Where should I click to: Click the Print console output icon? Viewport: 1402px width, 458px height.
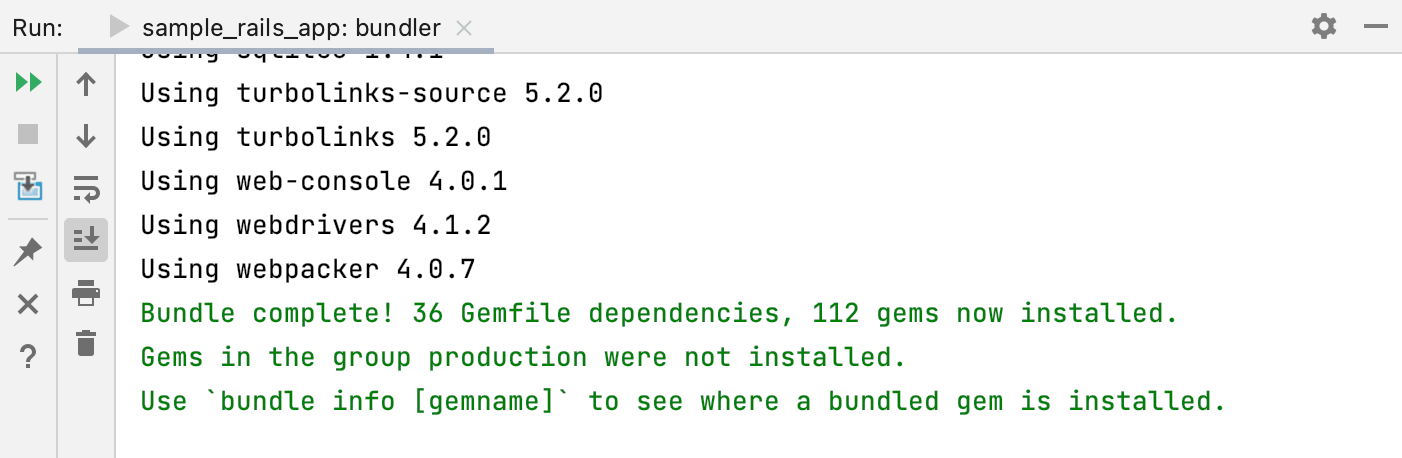pos(86,292)
